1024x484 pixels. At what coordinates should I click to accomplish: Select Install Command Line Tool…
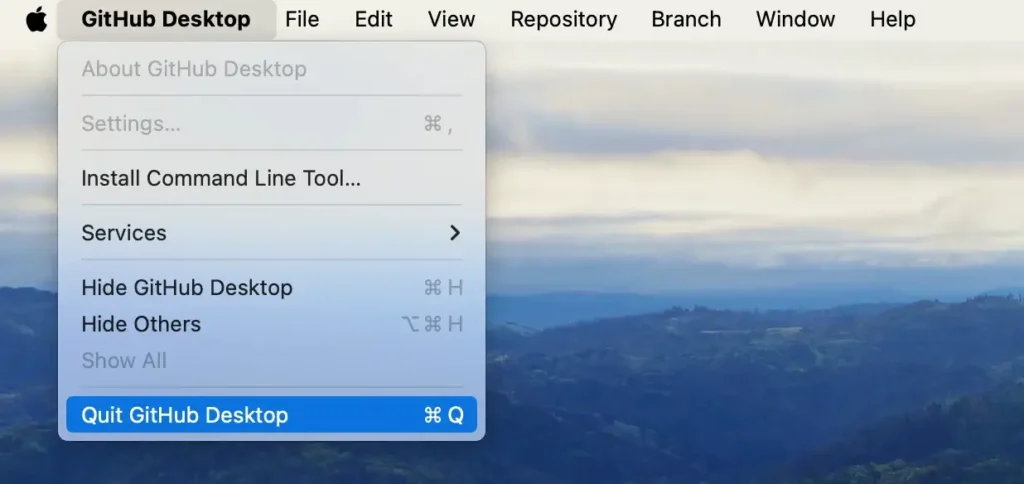coord(272,178)
